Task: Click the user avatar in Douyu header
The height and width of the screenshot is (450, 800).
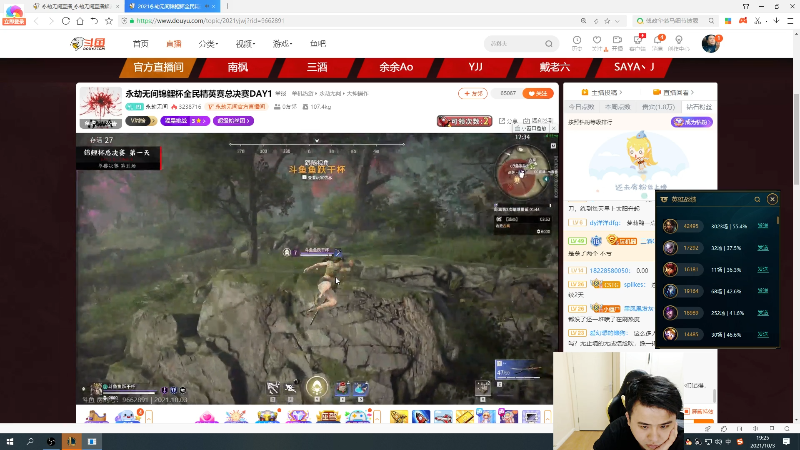Action: [710, 44]
